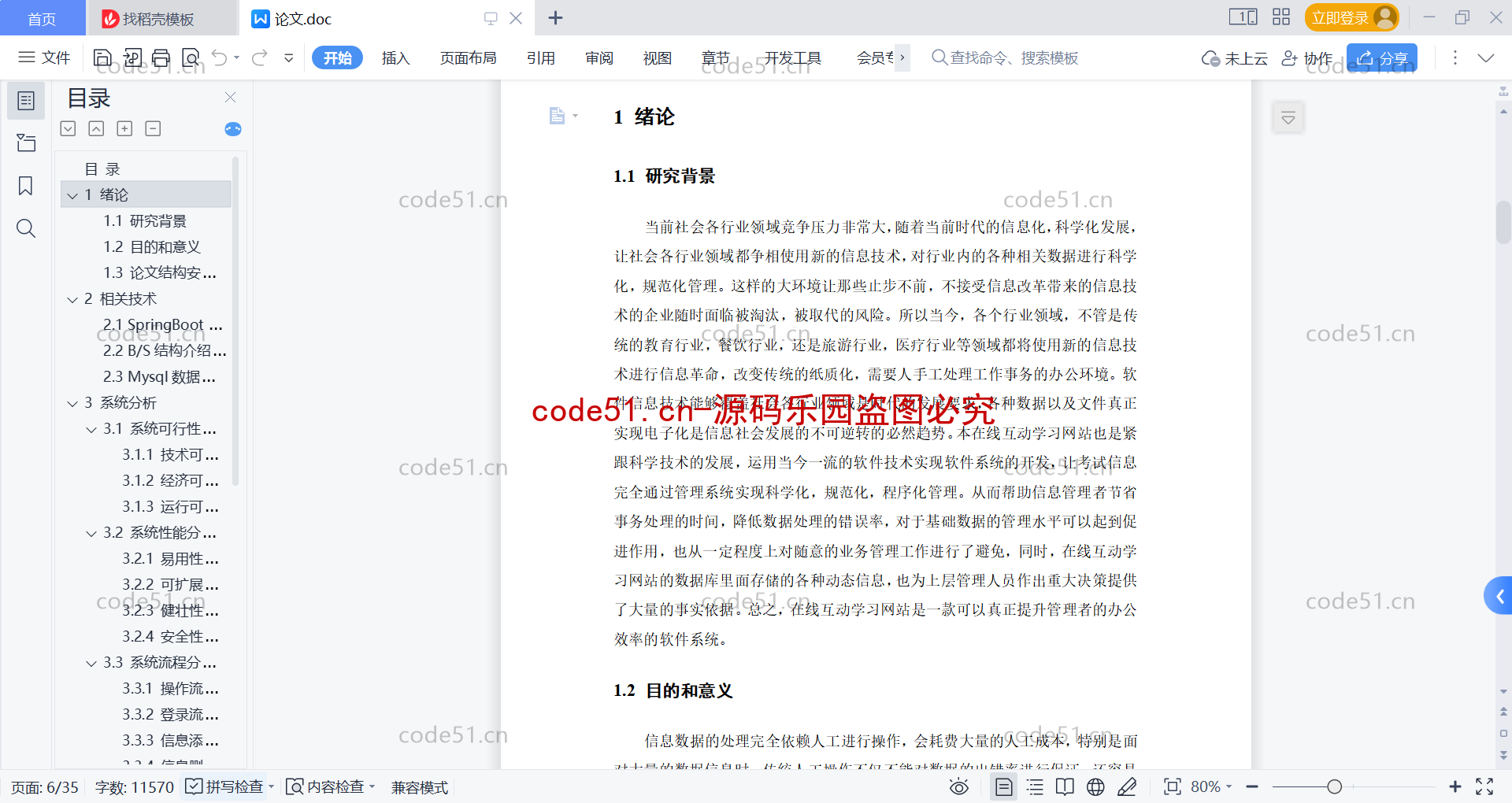Image resolution: width=1512 pixels, height=803 pixels.
Task: Select page layout view icon
Action: point(1004,786)
